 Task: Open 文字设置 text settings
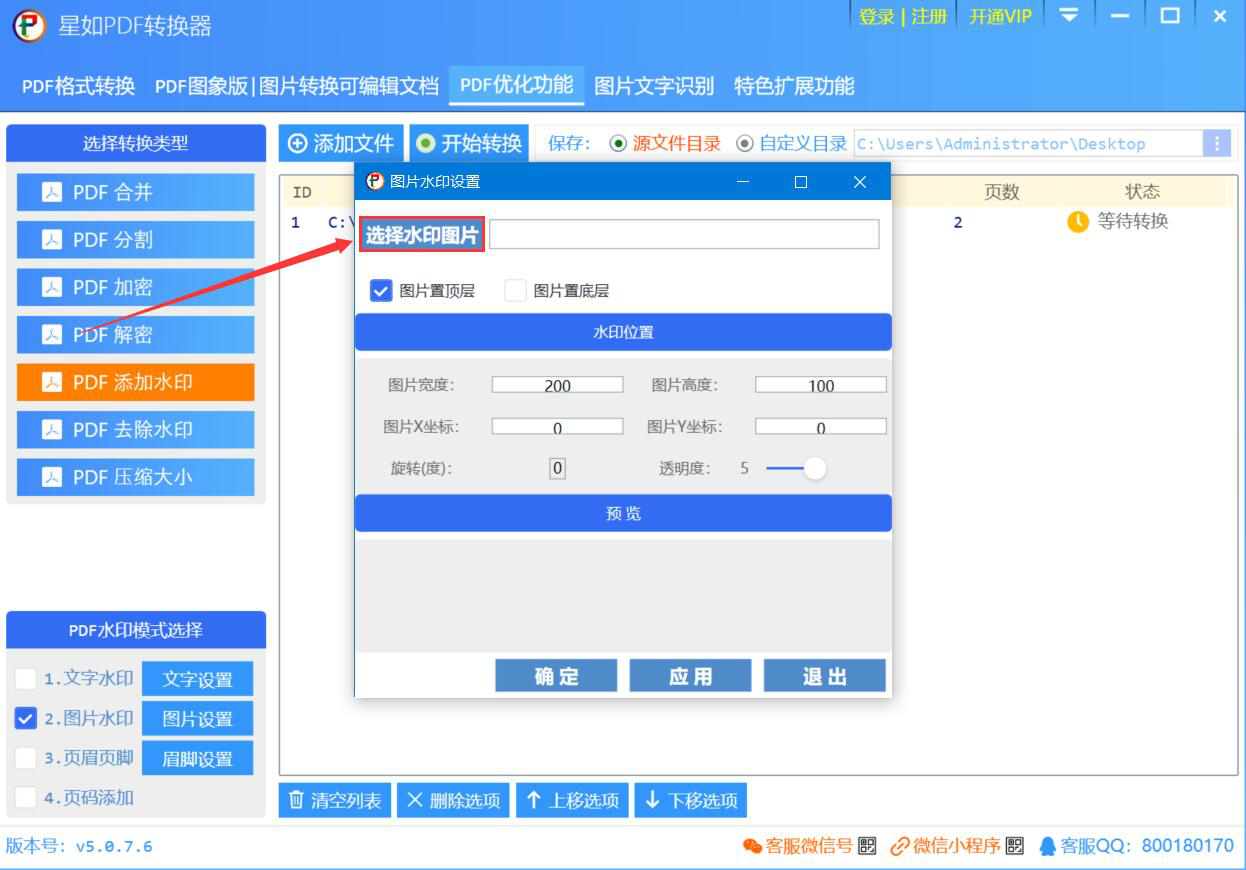(x=197, y=679)
